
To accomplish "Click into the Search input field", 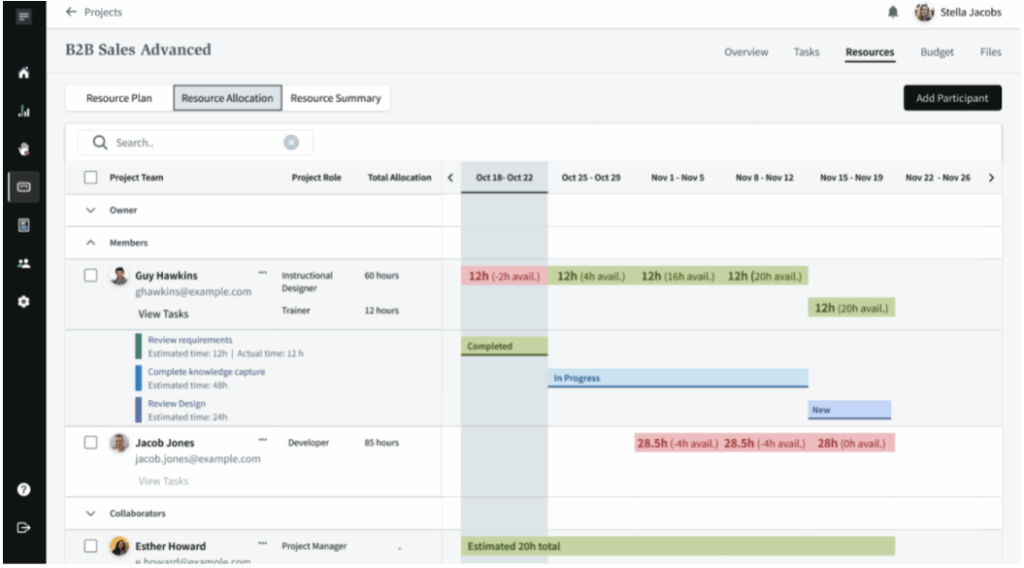I will (x=190, y=143).
